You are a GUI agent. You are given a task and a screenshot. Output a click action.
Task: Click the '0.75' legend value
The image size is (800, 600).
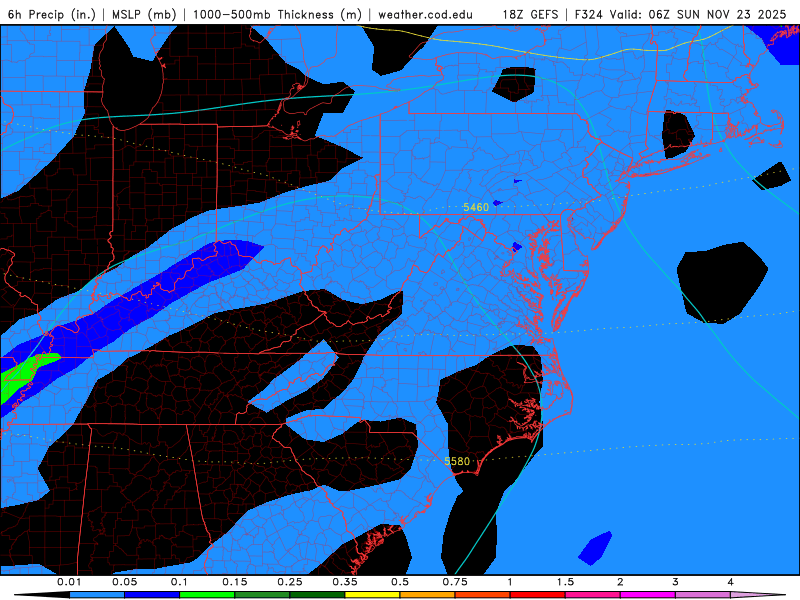point(455,582)
